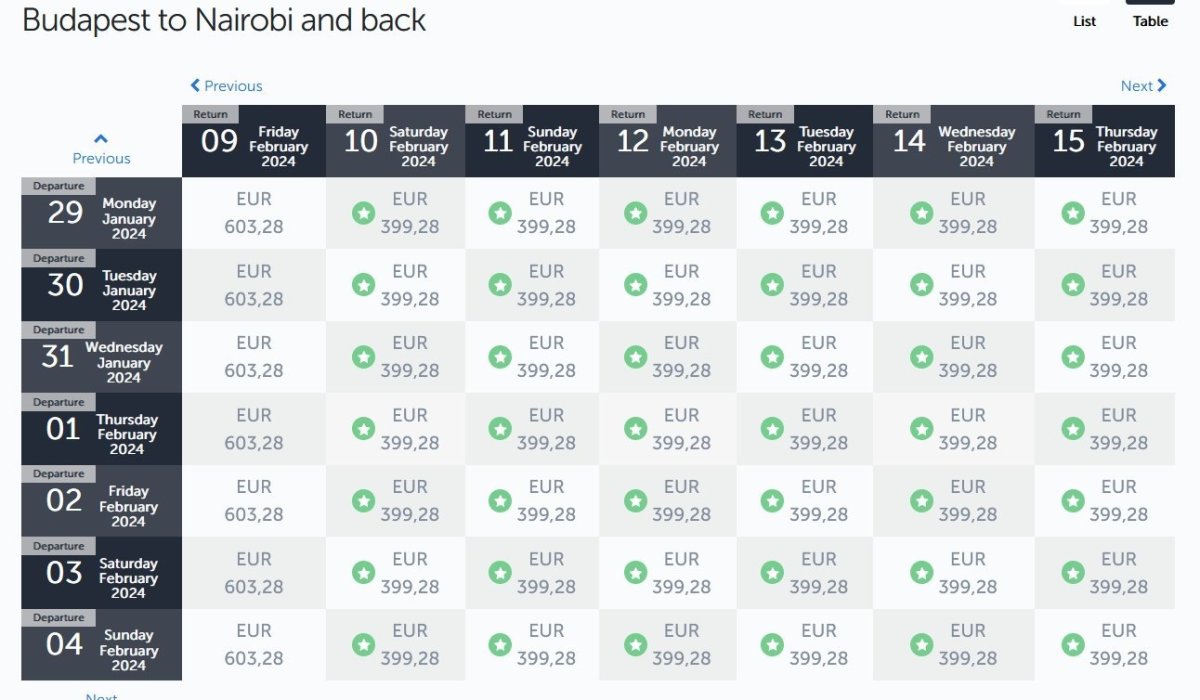Choose EUR 399,28 fare Feb 02 to Feb 11
The image size is (1200, 700).
546,501
